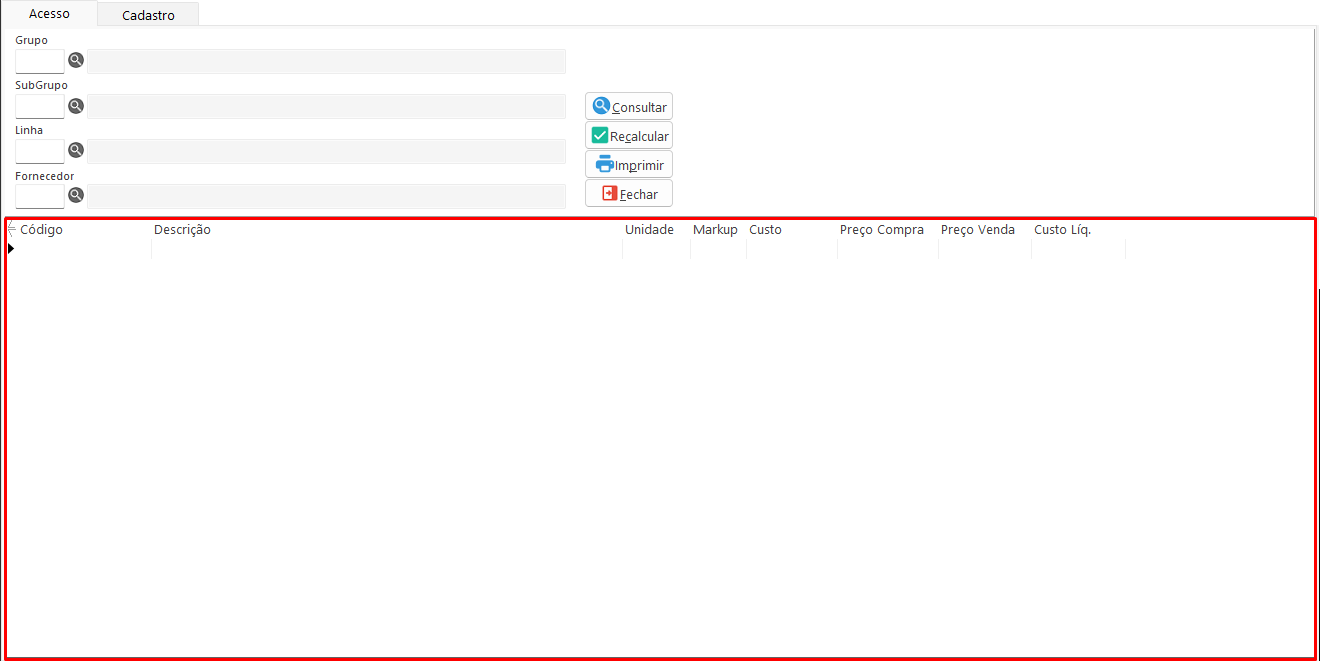Click the Consultar button

628,106
